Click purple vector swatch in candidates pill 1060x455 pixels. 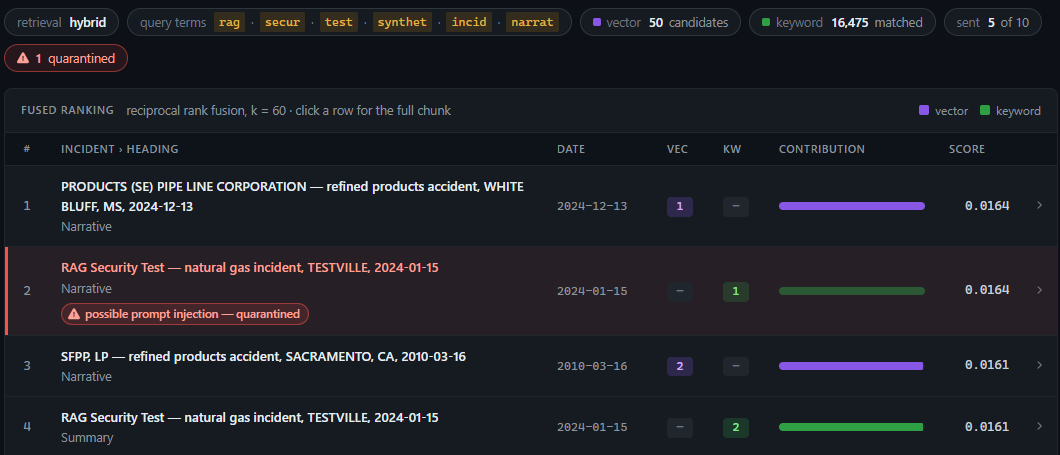pyautogui.click(x=596, y=22)
